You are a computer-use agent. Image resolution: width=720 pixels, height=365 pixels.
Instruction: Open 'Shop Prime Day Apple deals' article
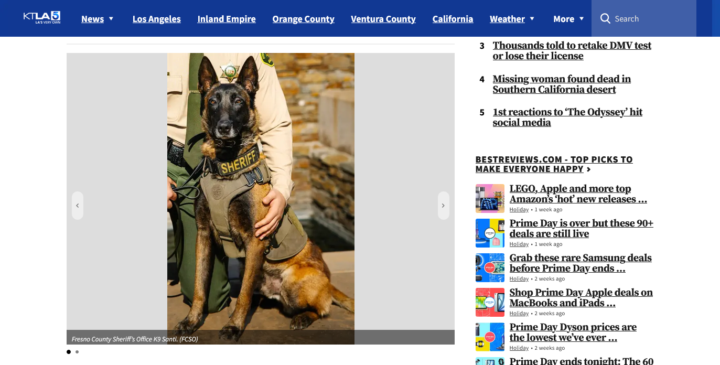click(580, 298)
